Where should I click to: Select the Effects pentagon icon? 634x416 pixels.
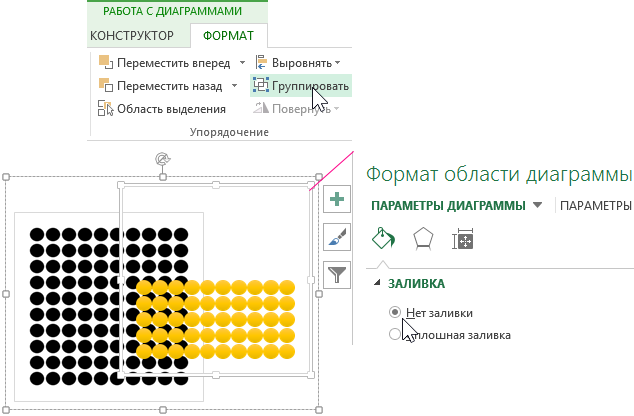point(423,239)
